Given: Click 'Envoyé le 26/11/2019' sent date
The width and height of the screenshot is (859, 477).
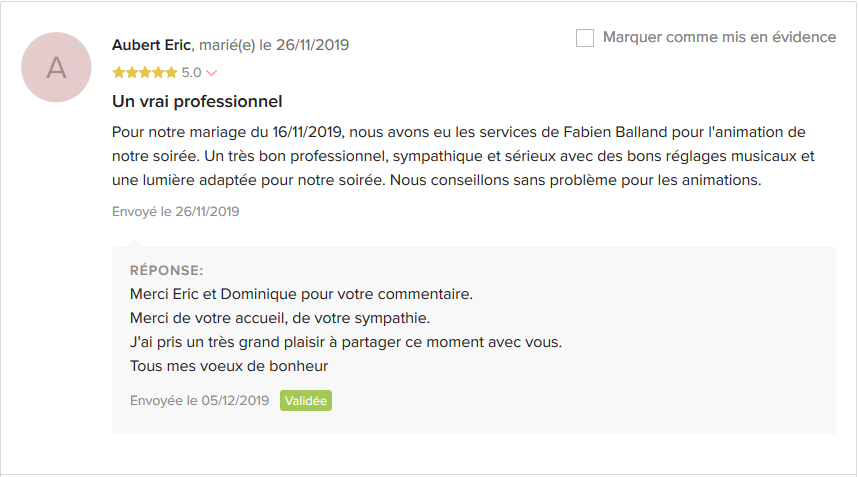Looking at the screenshot, I should (176, 212).
